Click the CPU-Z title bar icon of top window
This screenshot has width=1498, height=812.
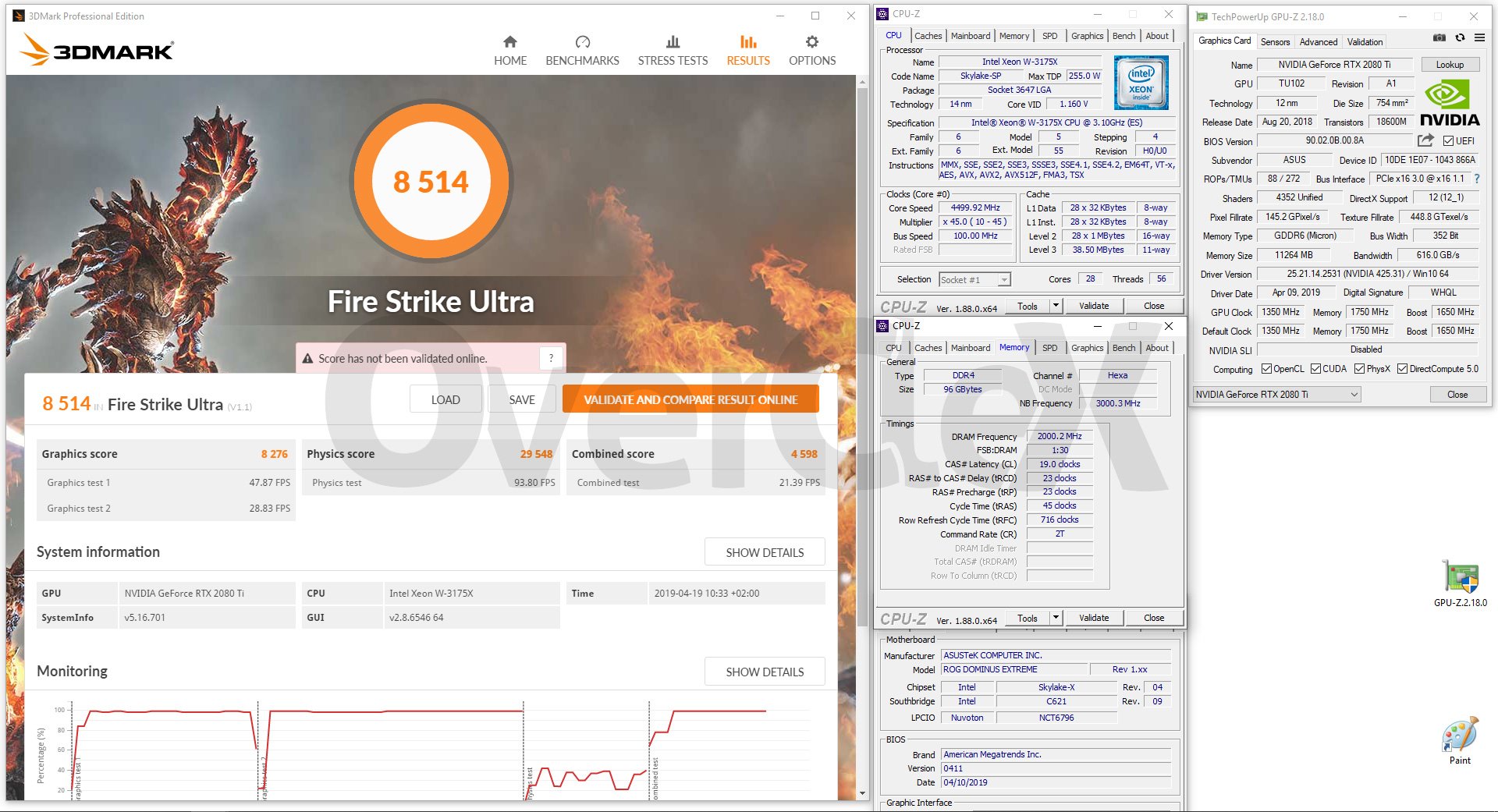[882, 14]
